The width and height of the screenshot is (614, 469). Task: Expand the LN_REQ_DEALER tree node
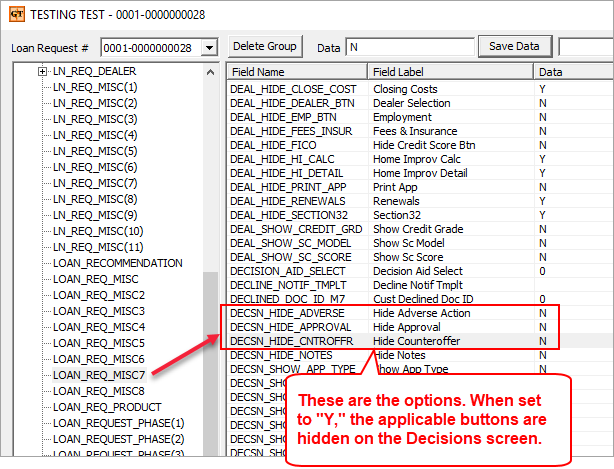point(42,72)
